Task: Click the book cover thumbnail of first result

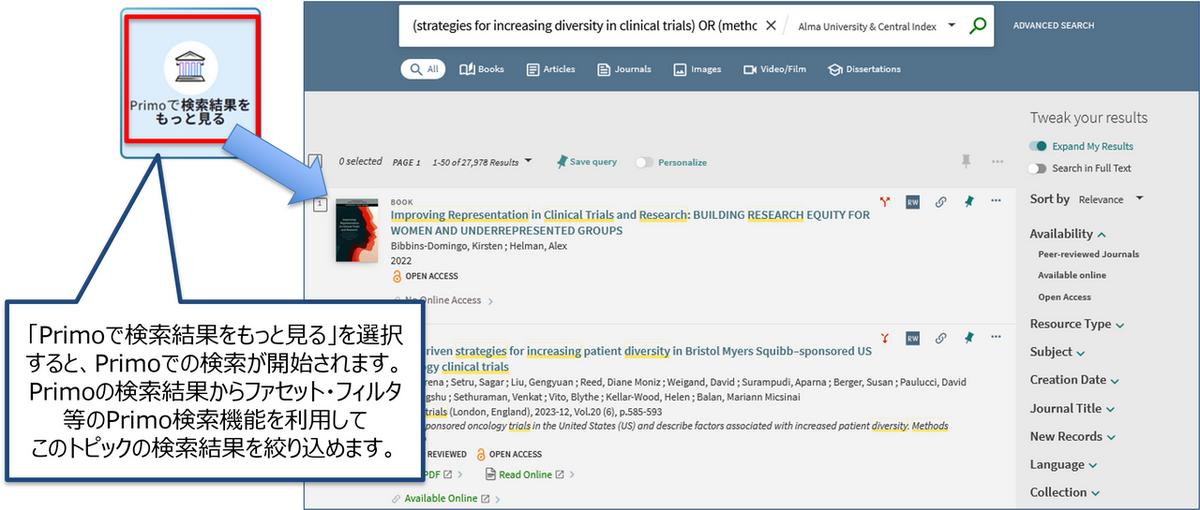Action: (x=357, y=230)
